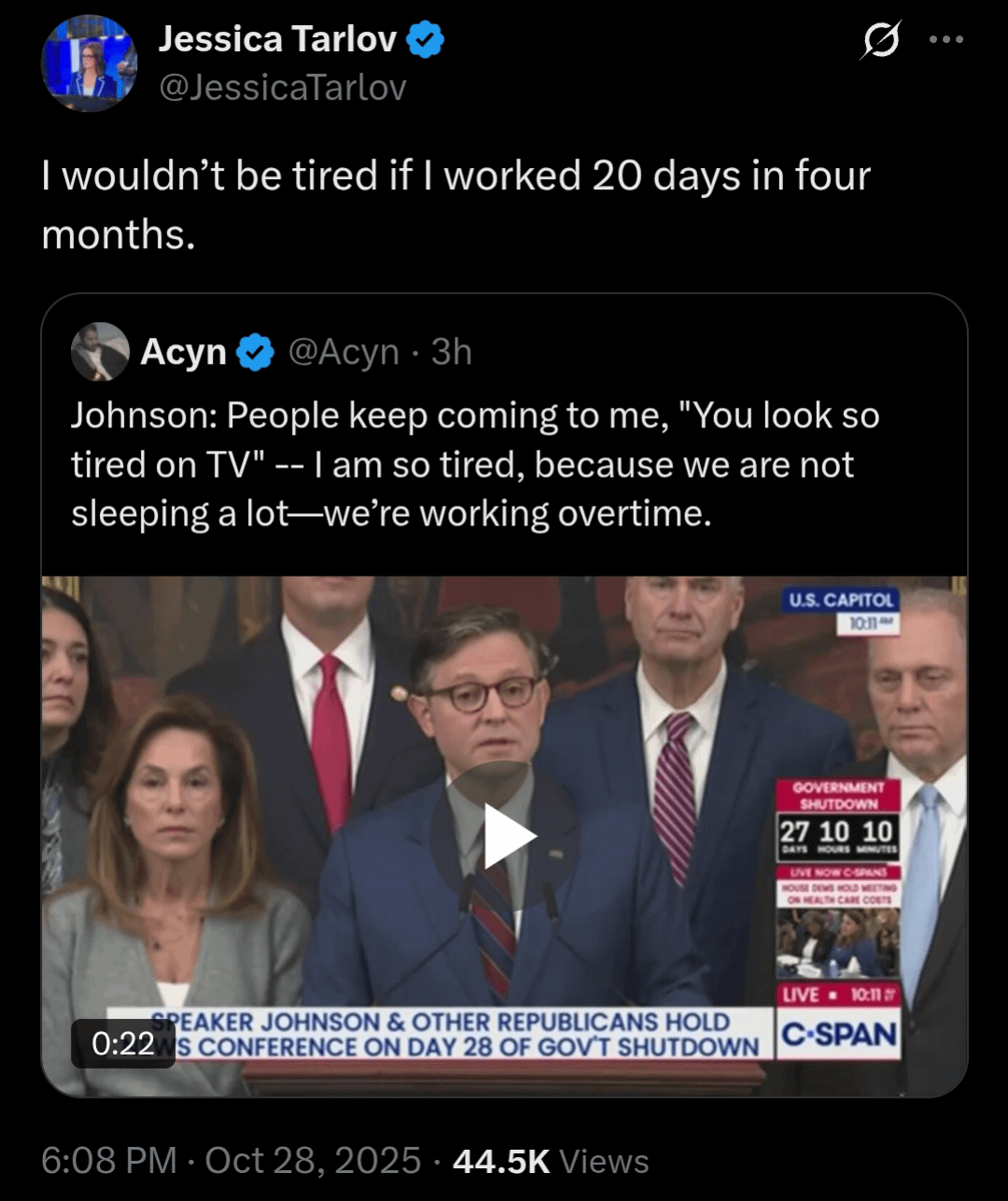This screenshot has width=1008, height=1201.
Task: Open Acyn's small profile avatar
Action: [x=100, y=352]
